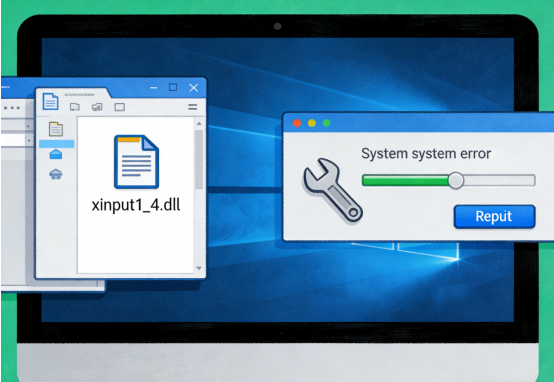554x382 pixels.
Task: Click the three dots in back window
Action: [13, 107]
